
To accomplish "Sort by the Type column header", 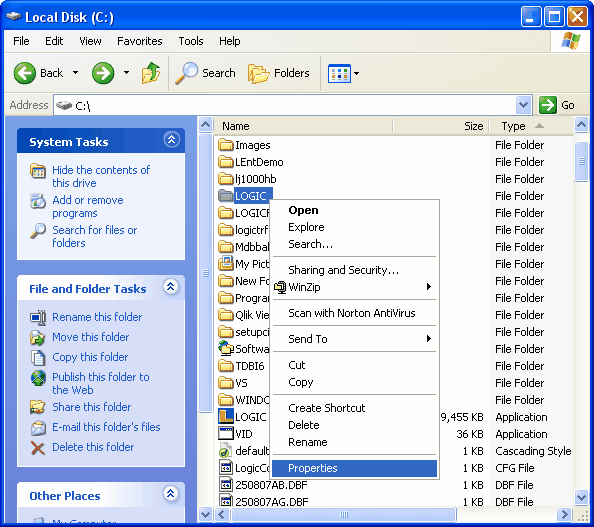I will 531,126.
